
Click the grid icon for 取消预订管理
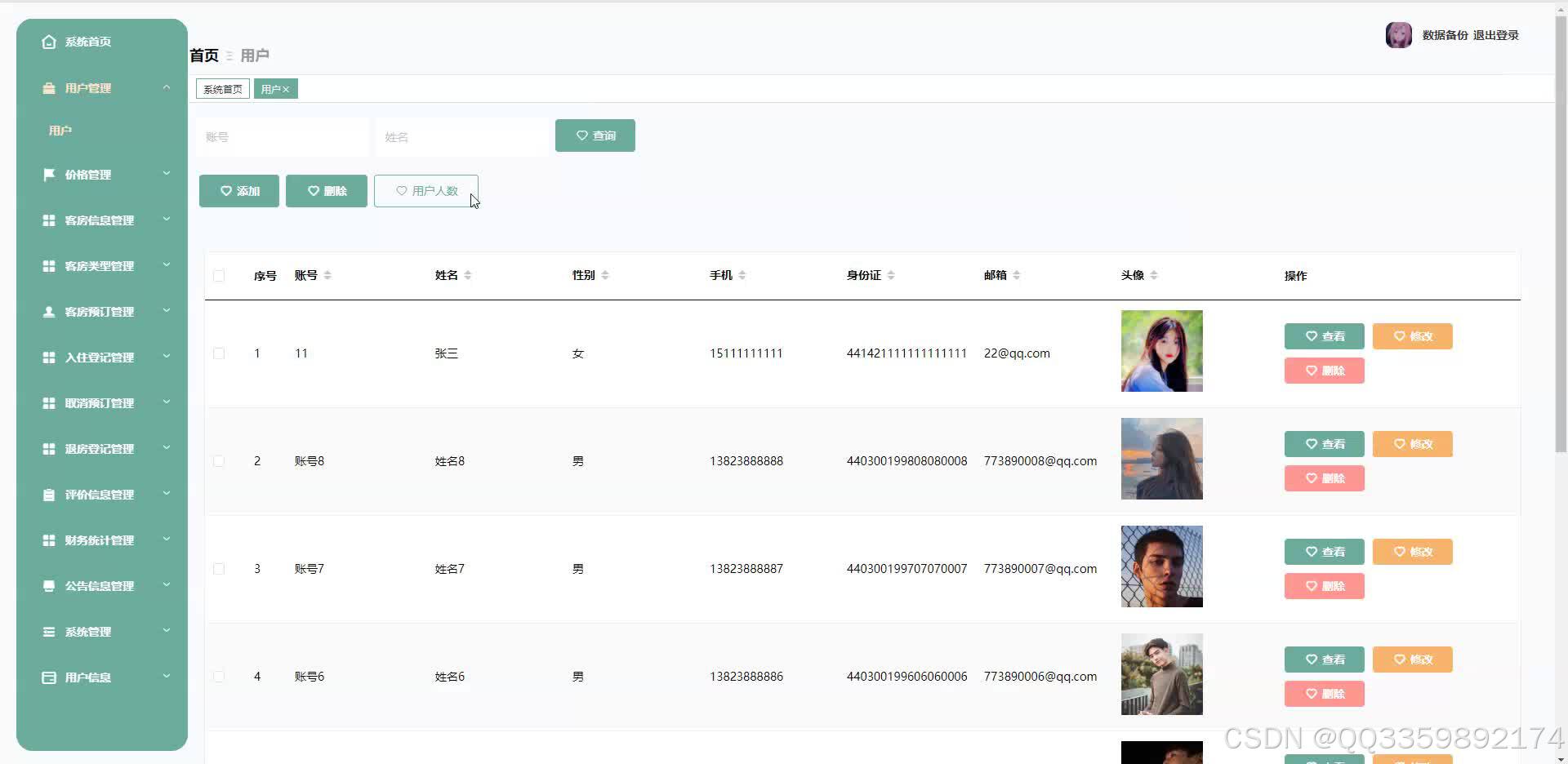tap(49, 403)
